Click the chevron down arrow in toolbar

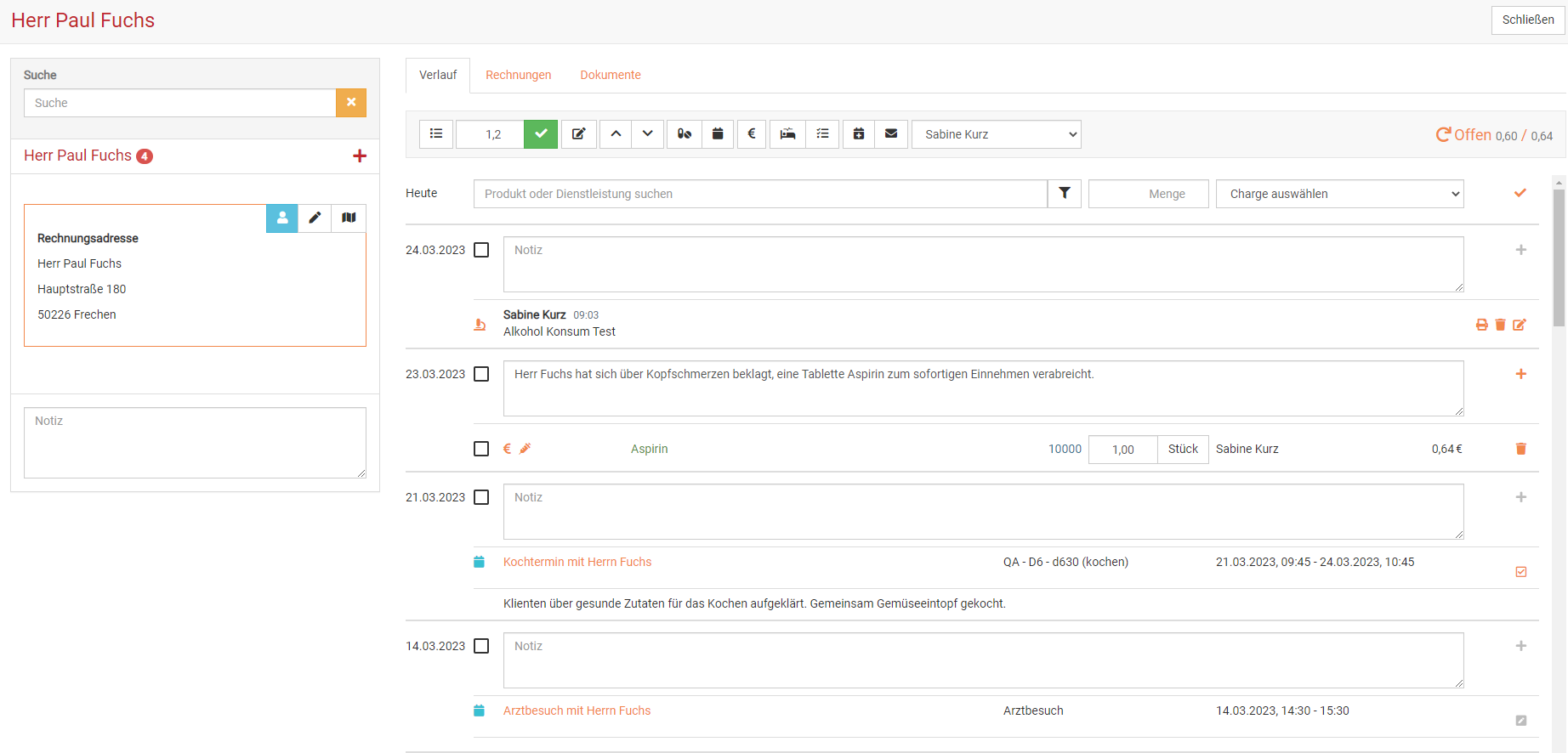point(648,134)
